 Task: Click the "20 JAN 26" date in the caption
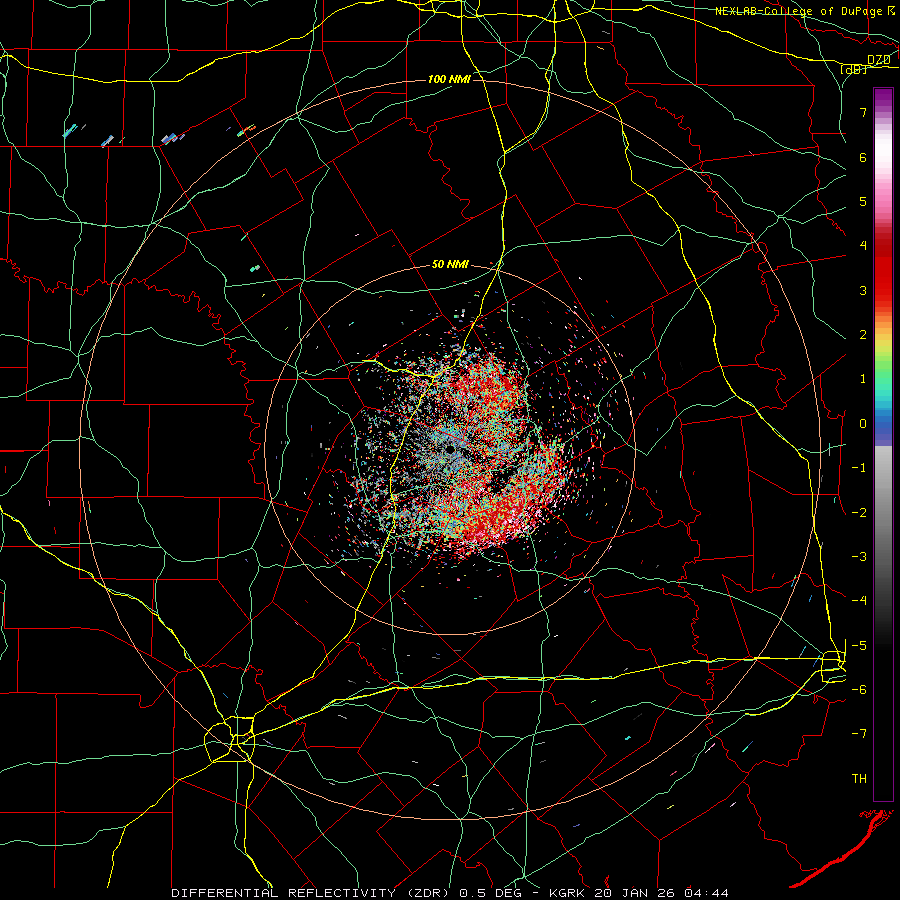634,893
